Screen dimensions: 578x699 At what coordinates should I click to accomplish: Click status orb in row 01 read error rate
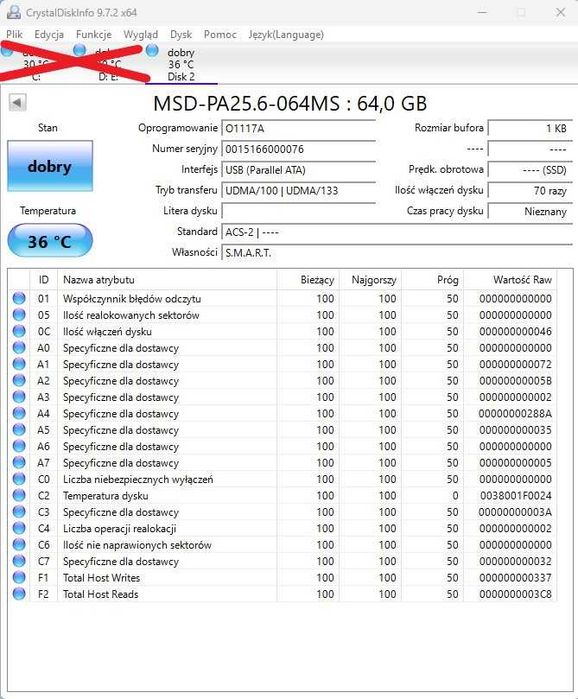pyautogui.click(x=19, y=298)
